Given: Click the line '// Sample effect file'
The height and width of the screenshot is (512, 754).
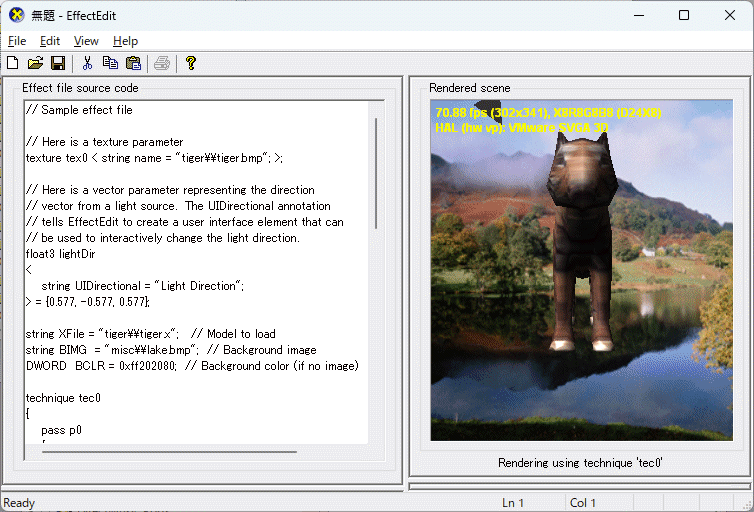Looking at the screenshot, I should (79, 110).
